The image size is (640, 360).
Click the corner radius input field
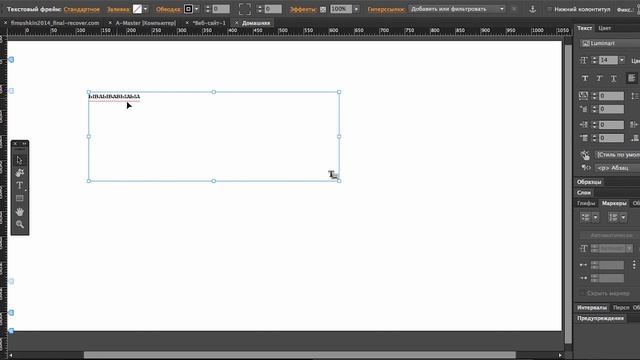click(x=273, y=9)
